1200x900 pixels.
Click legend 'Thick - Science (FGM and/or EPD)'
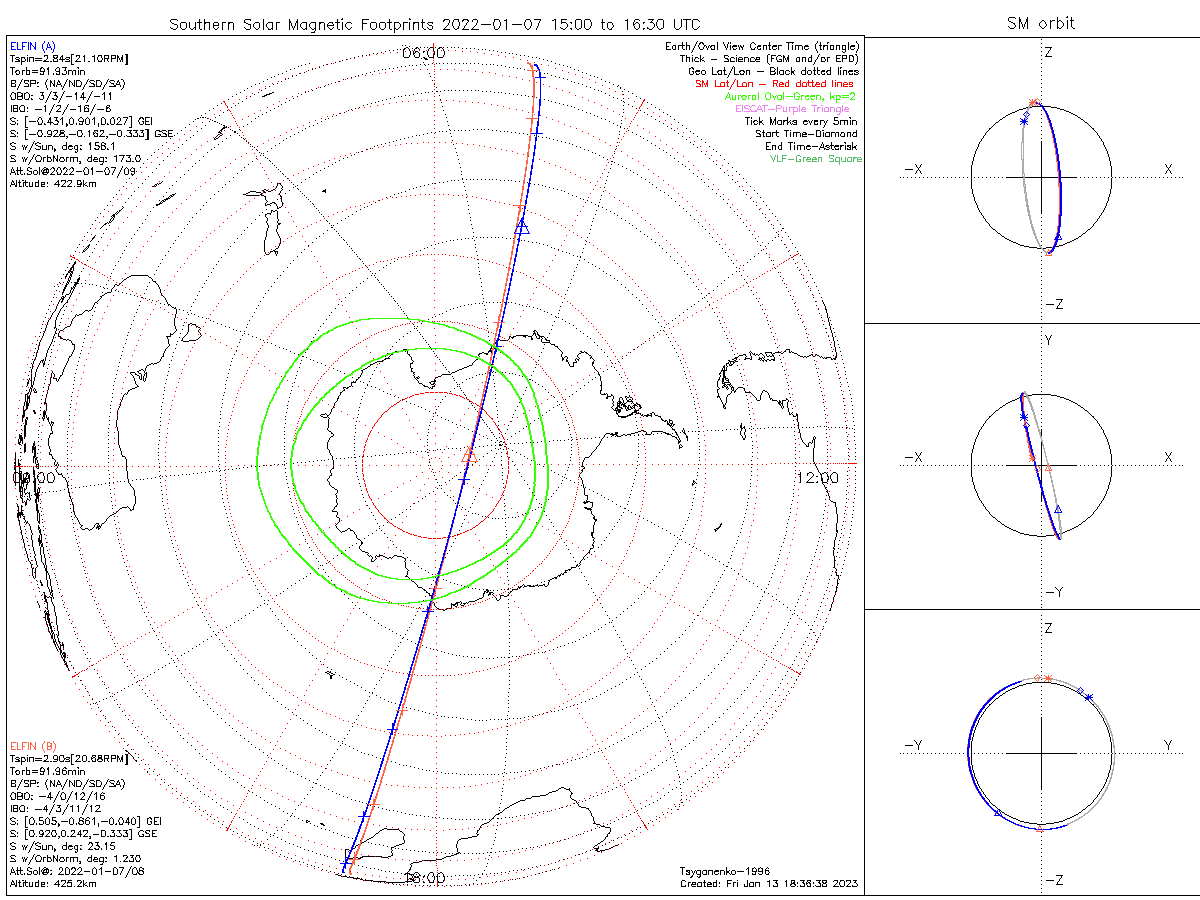point(769,59)
